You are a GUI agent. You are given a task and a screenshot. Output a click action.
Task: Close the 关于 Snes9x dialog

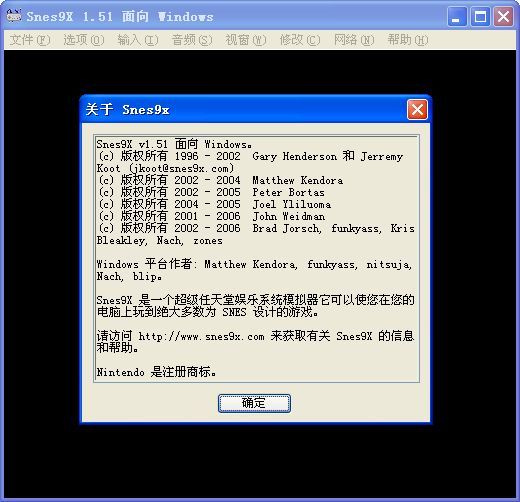(417, 110)
